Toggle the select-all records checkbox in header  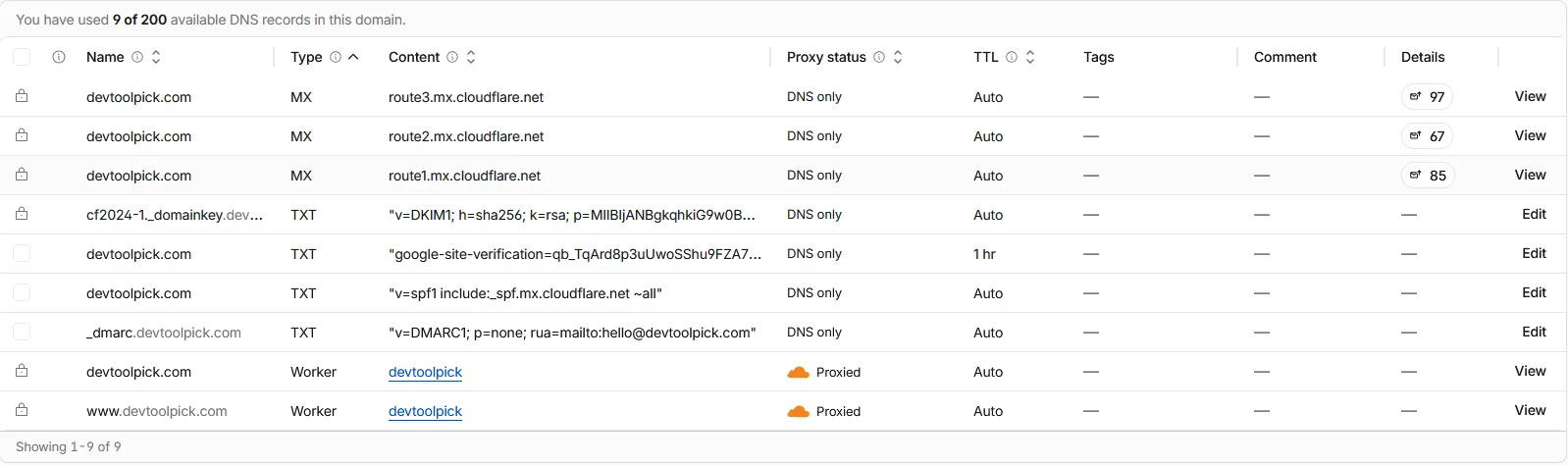(22, 57)
